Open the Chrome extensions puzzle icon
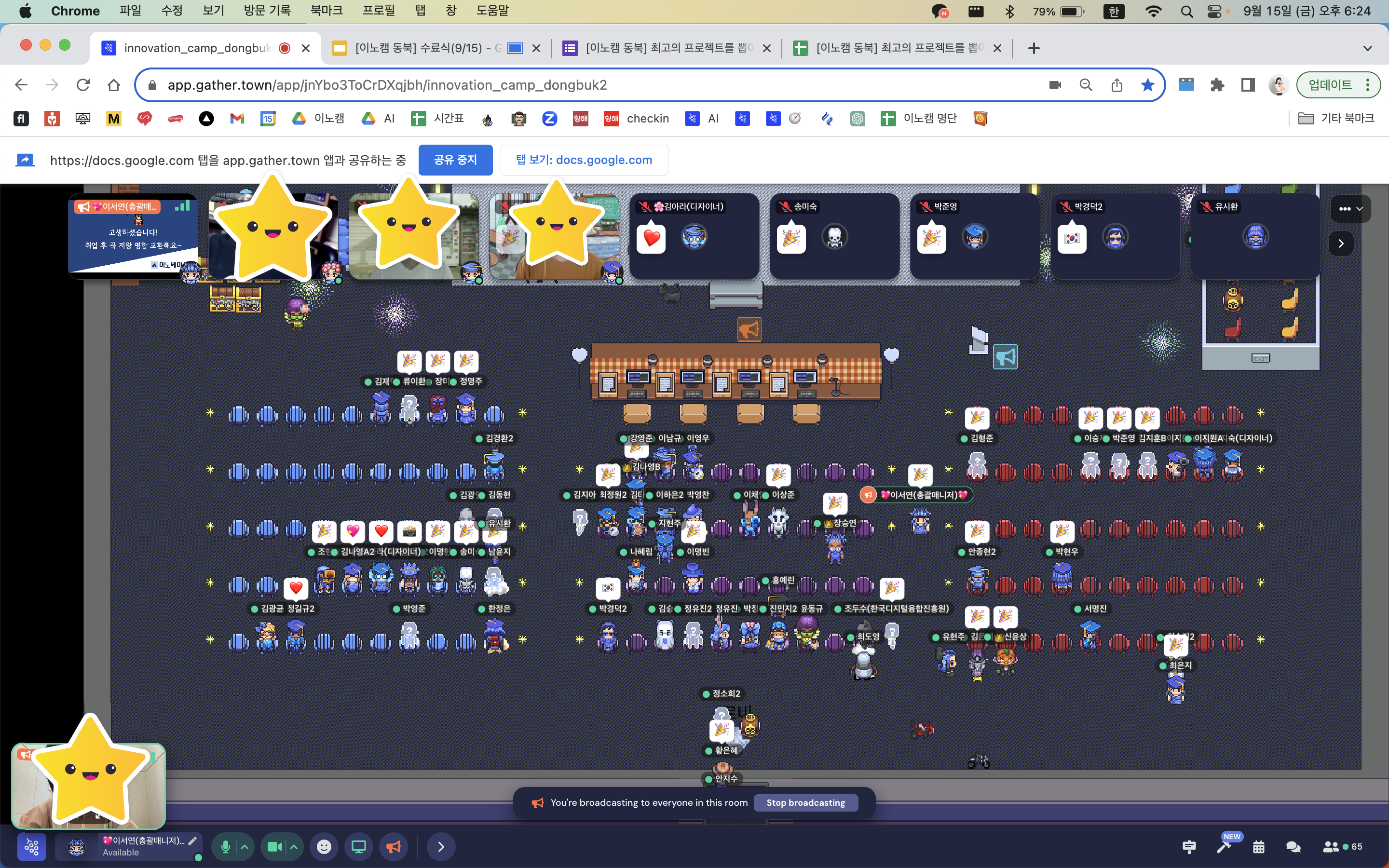 point(1217,85)
